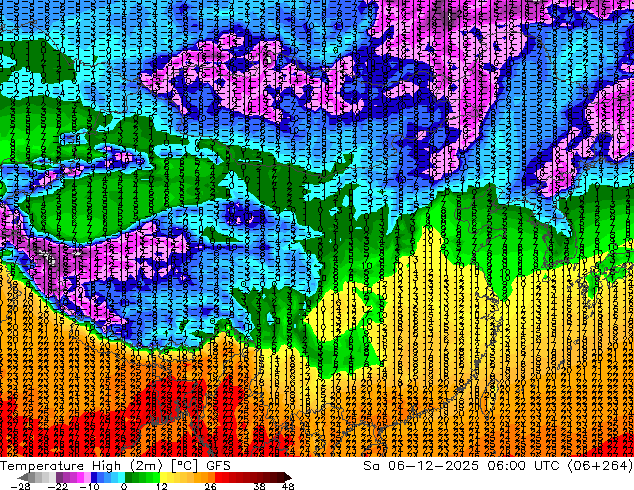
Task: Click the (06+264) forecast hour label
Action: coord(600,466)
